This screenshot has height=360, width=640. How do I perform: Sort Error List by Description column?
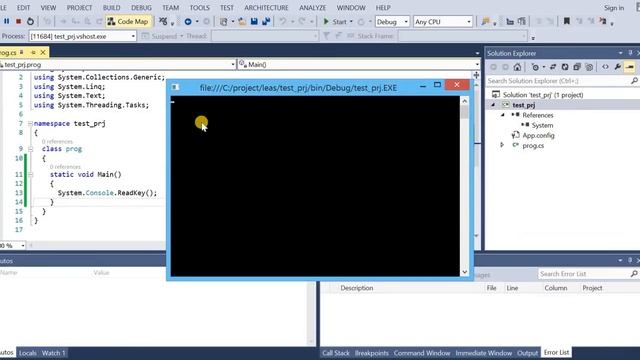pos(357,288)
